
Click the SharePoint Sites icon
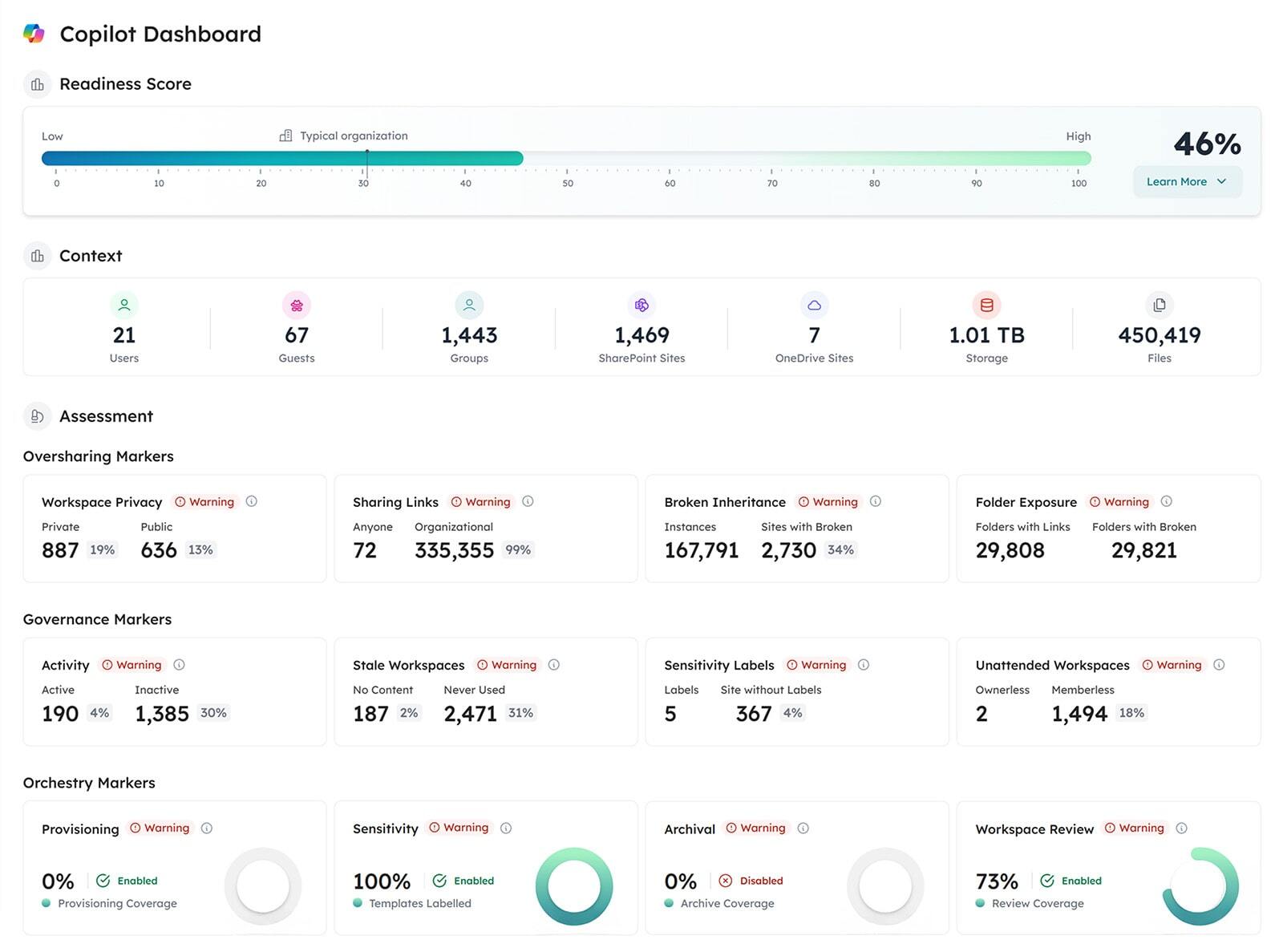[641, 305]
